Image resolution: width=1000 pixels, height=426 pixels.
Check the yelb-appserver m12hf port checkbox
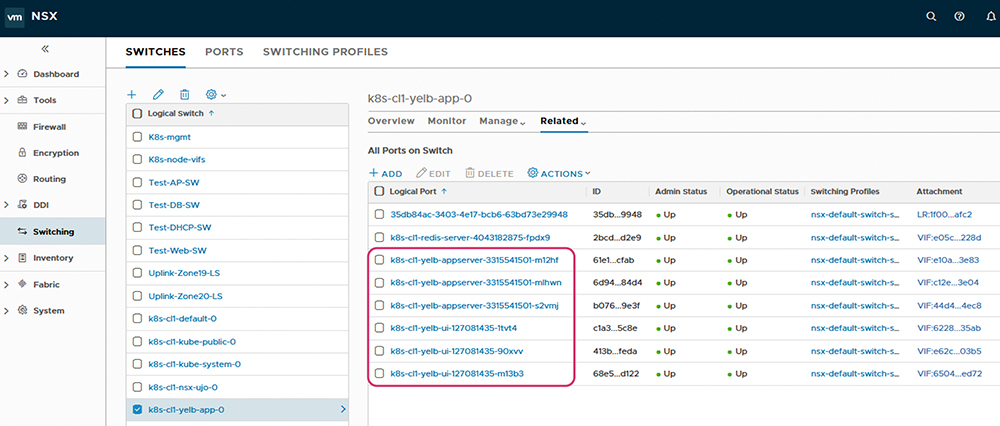click(379, 260)
